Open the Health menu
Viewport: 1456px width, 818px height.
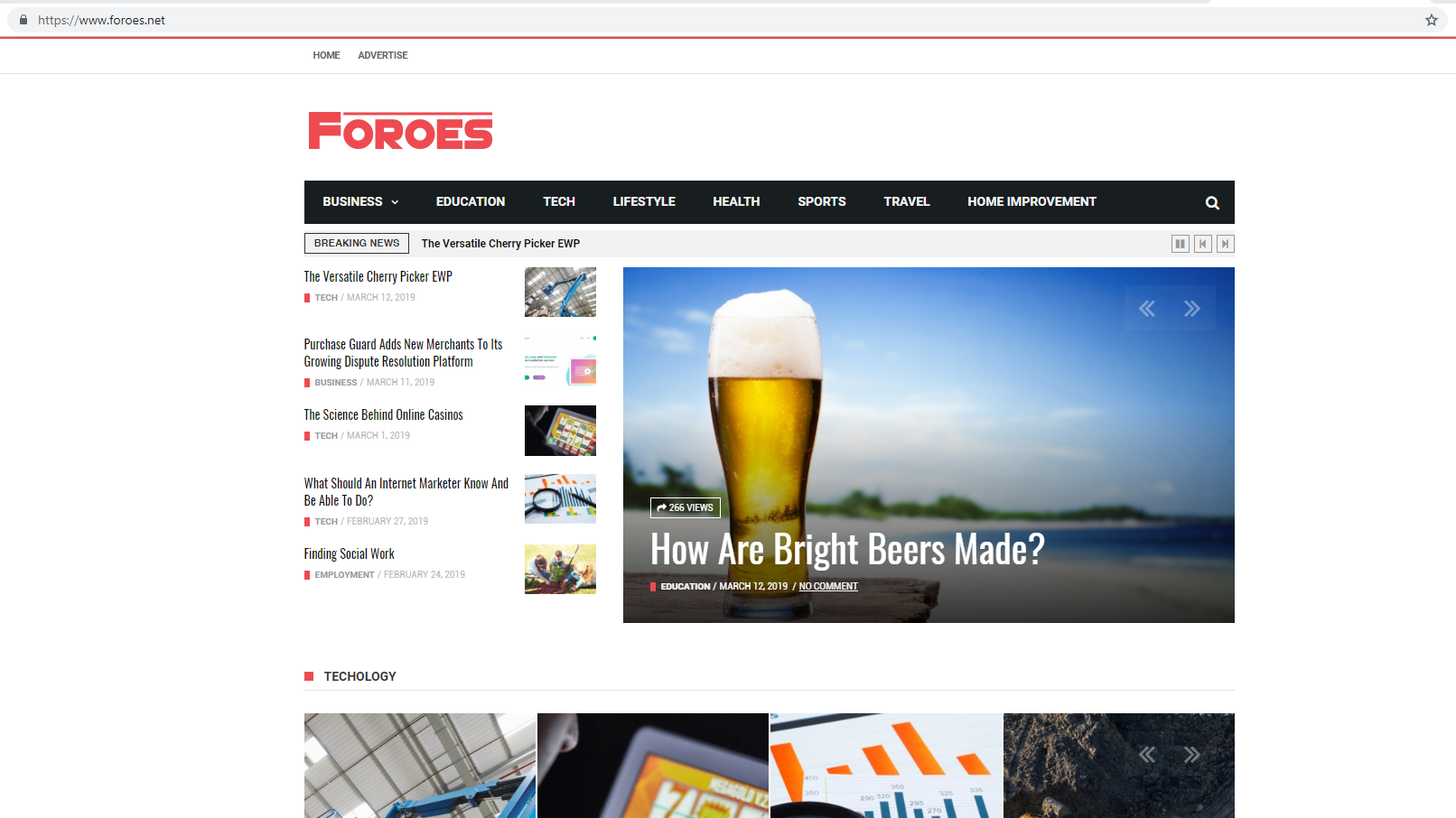coord(736,202)
